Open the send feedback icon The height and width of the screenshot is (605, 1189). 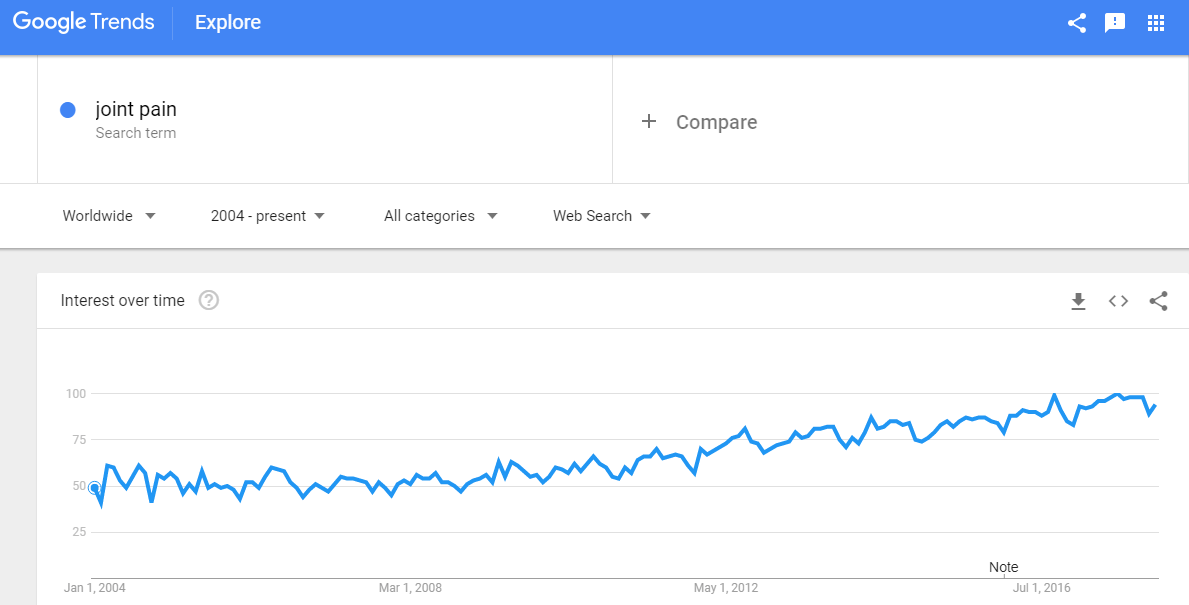click(1115, 23)
